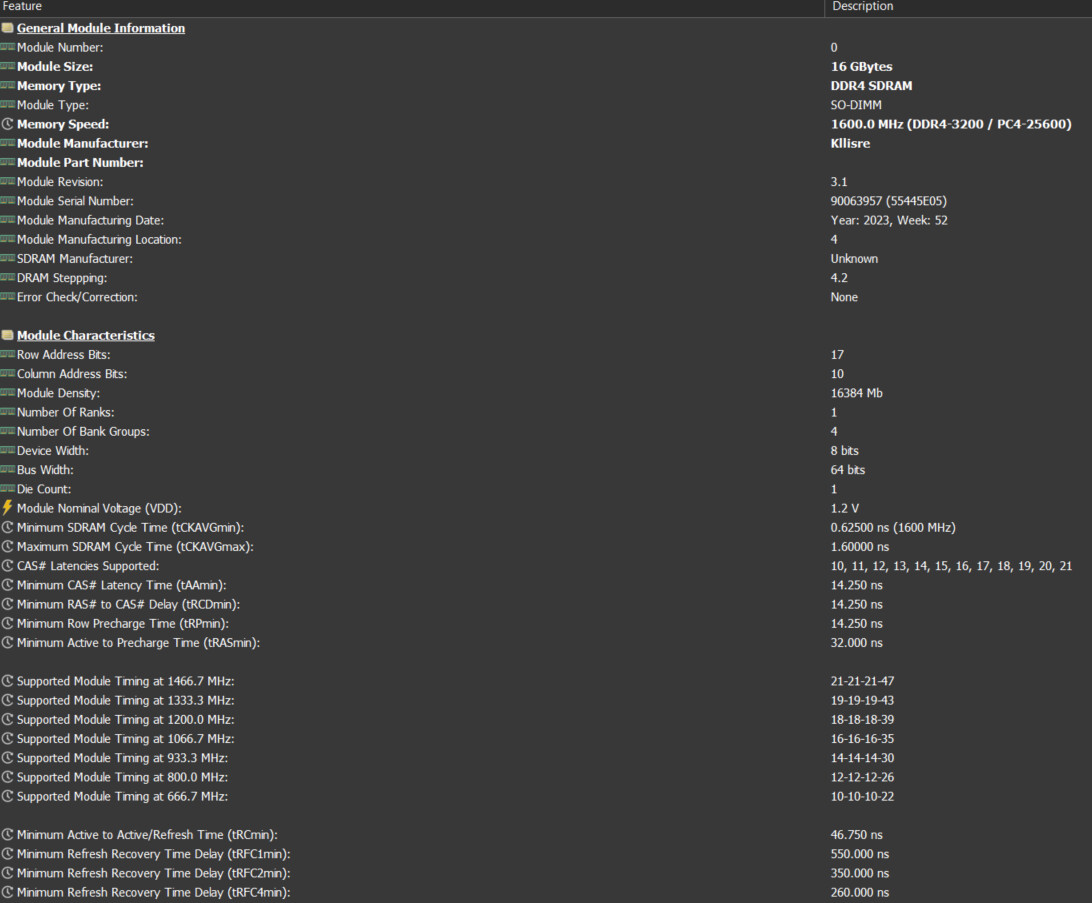The height and width of the screenshot is (903, 1092).
Task: Select the Module Part Number row
Action: [x=80, y=162]
